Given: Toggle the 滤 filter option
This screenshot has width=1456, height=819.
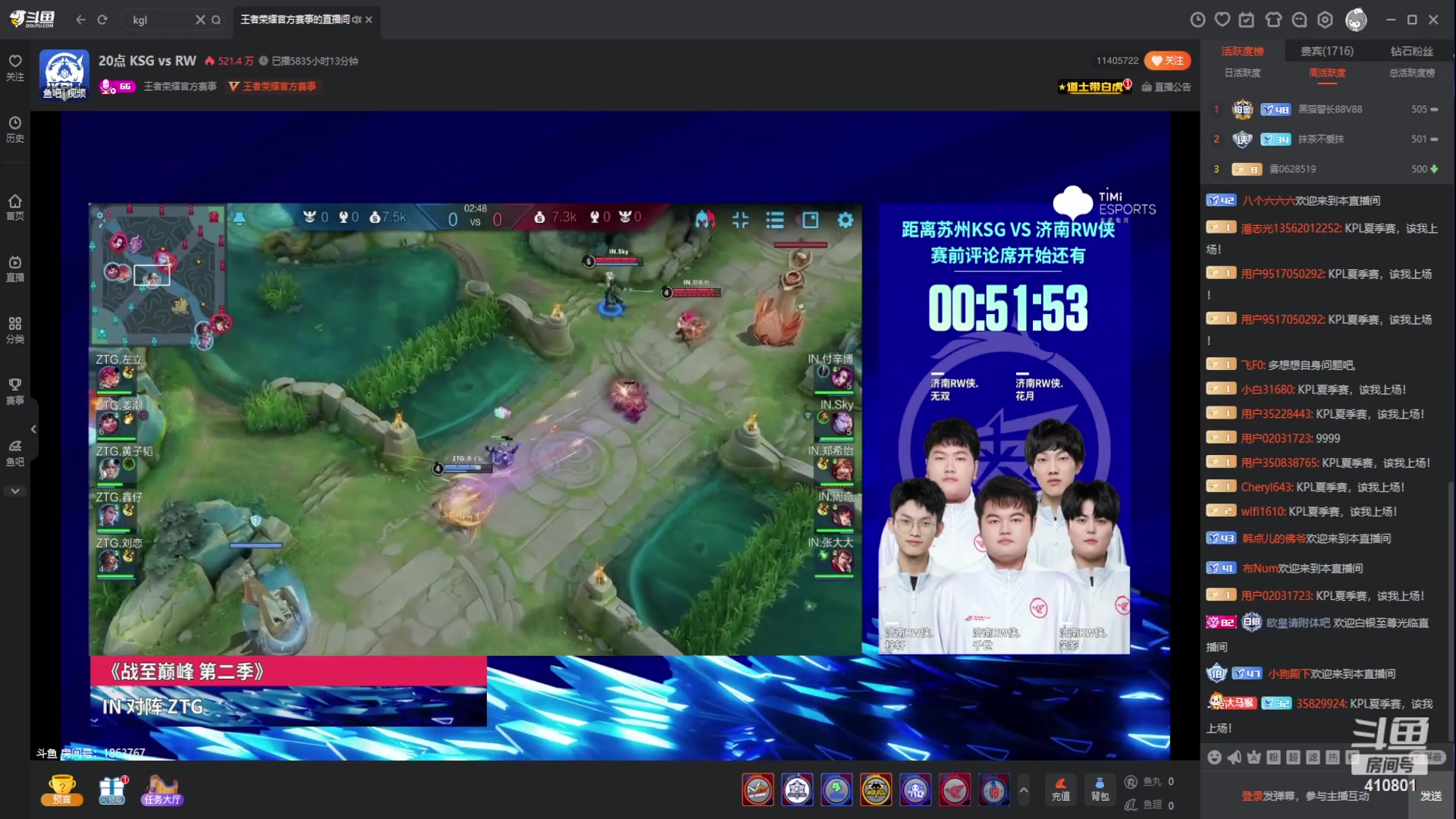Looking at the screenshot, I should tap(1313, 757).
